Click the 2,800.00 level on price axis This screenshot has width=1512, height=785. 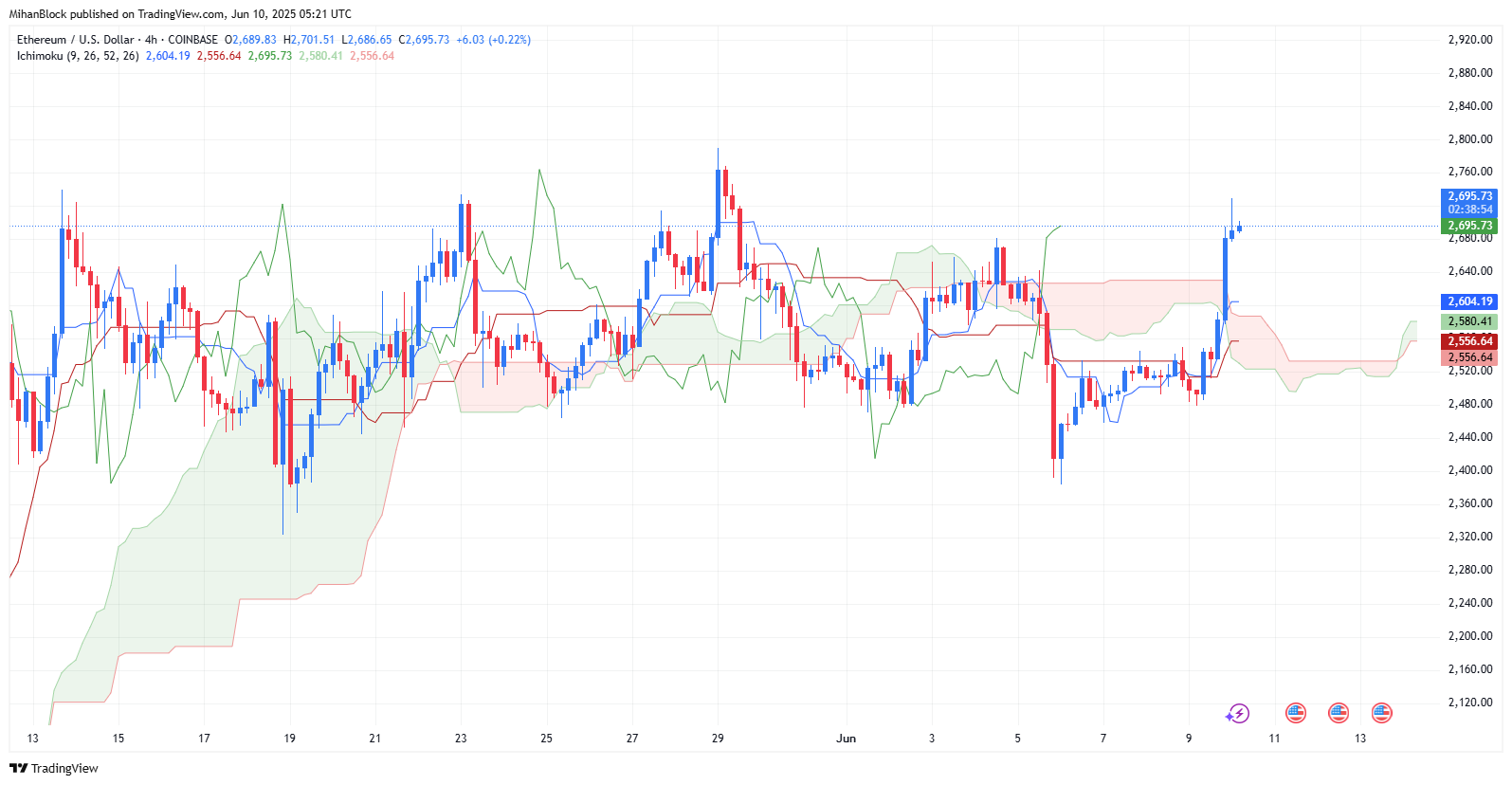1469,139
